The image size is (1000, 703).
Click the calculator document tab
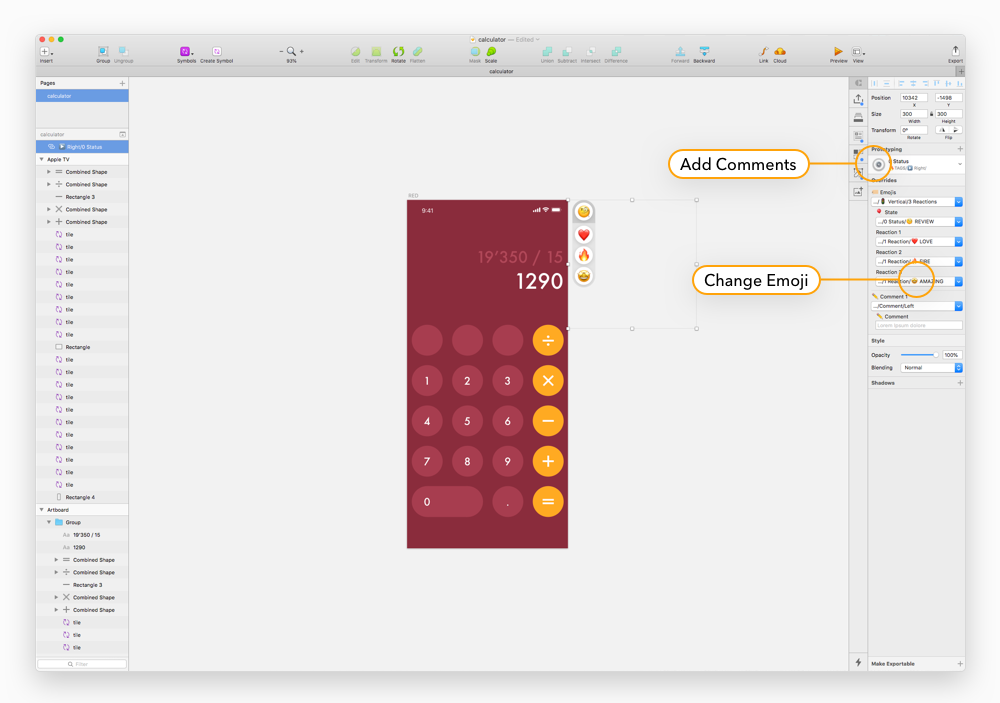click(x=501, y=71)
